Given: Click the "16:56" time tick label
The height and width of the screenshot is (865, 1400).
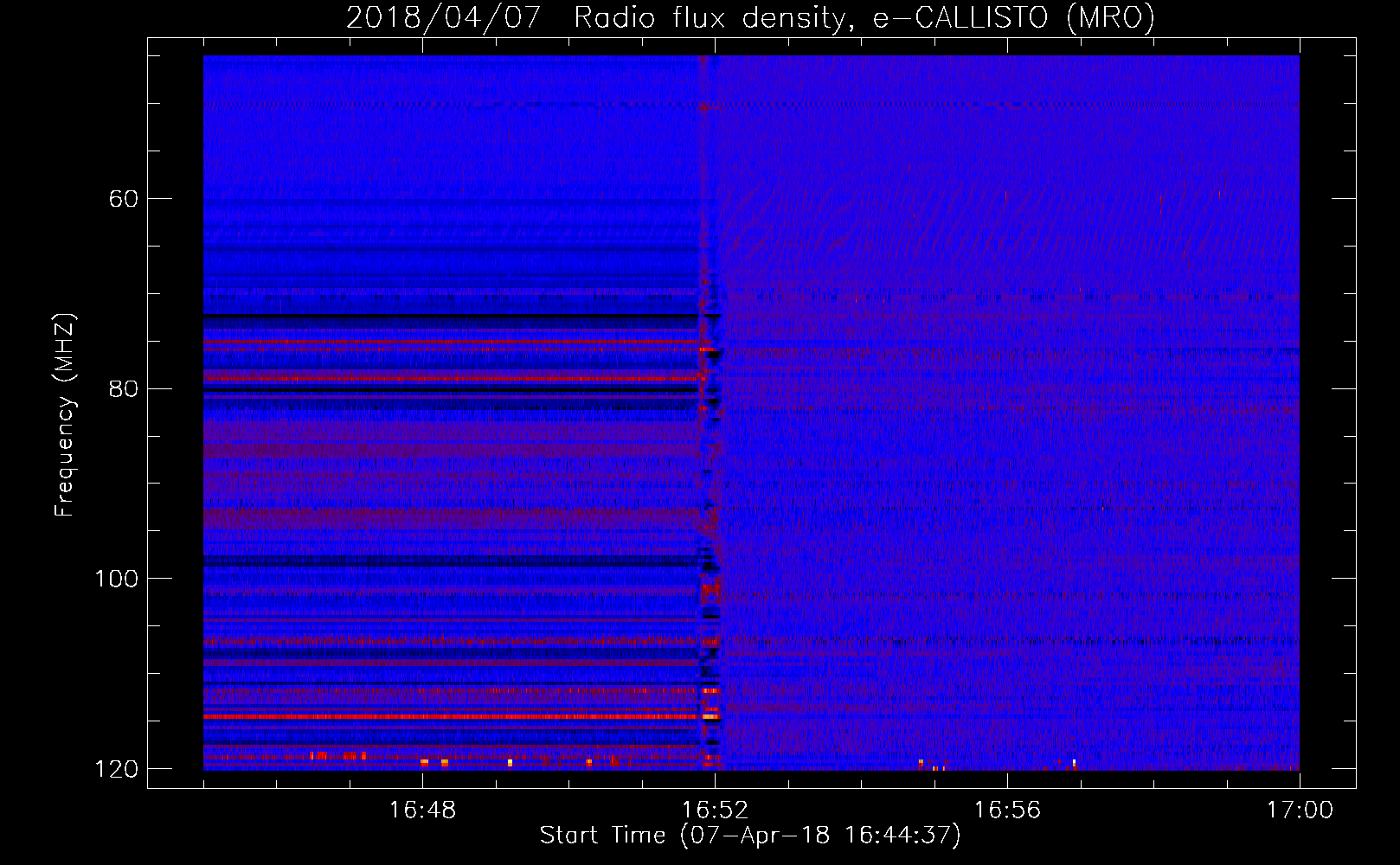Looking at the screenshot, I should [1007, 811].
